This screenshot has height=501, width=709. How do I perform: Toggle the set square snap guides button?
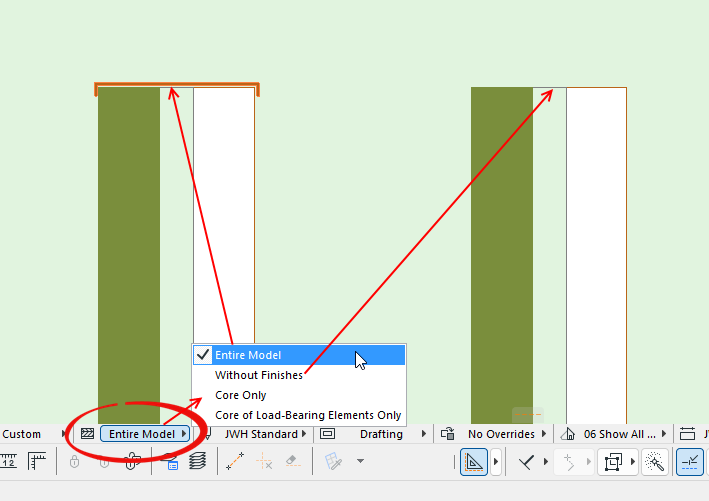[474, 462]
